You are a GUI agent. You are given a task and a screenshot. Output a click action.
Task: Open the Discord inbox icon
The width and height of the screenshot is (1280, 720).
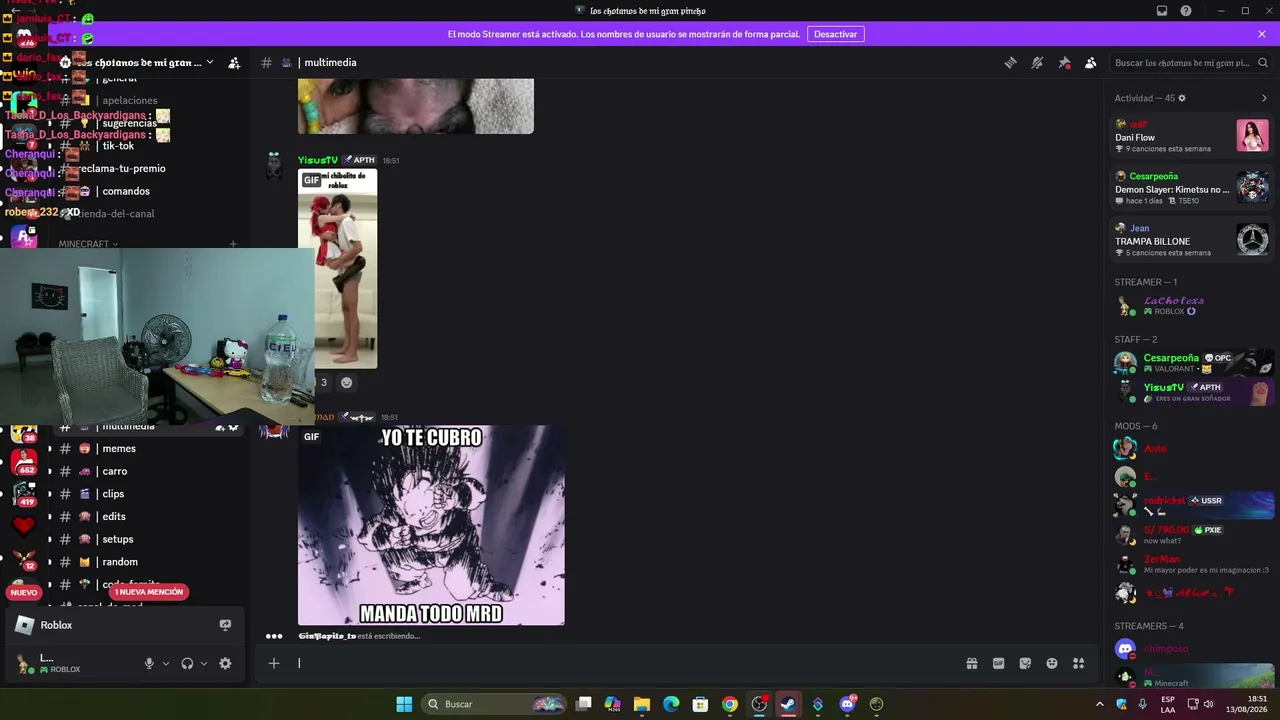[1162, 11]
